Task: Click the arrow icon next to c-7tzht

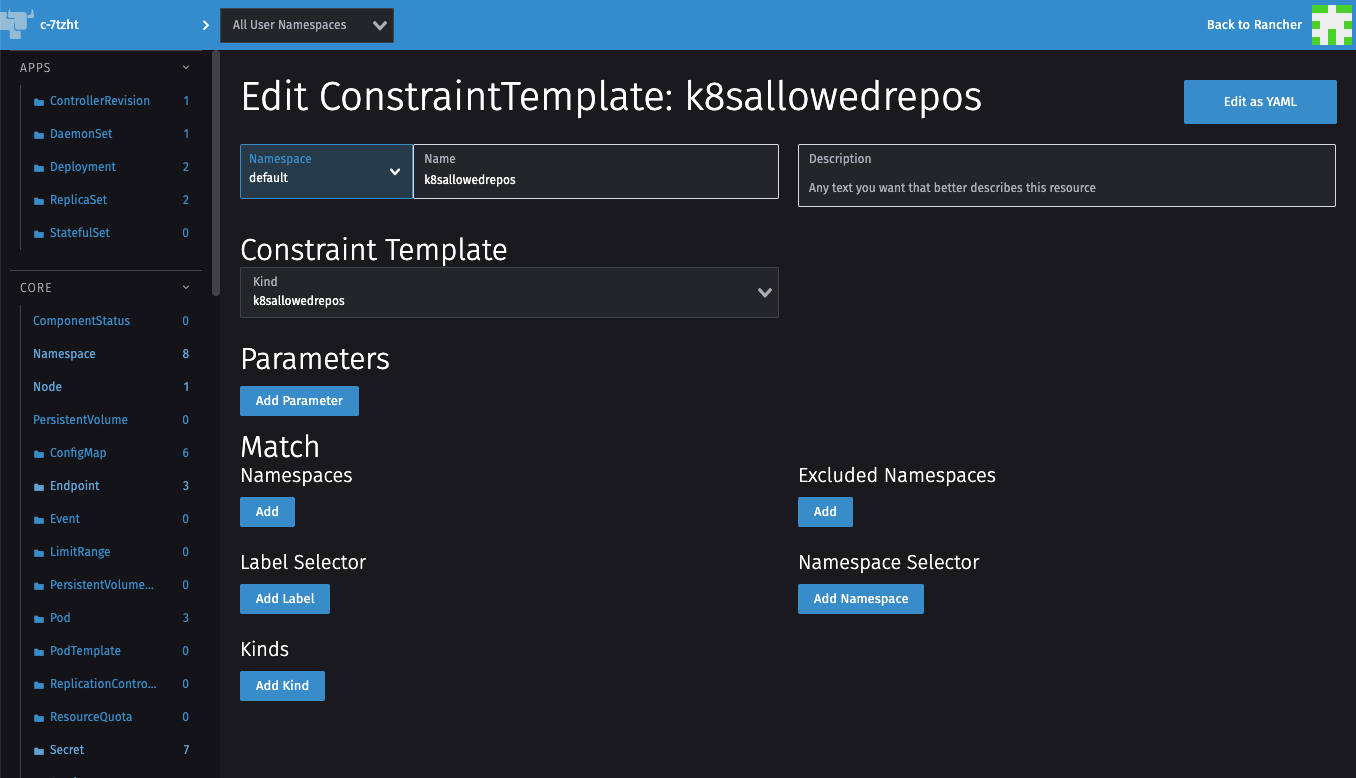Action: point(206,25)
